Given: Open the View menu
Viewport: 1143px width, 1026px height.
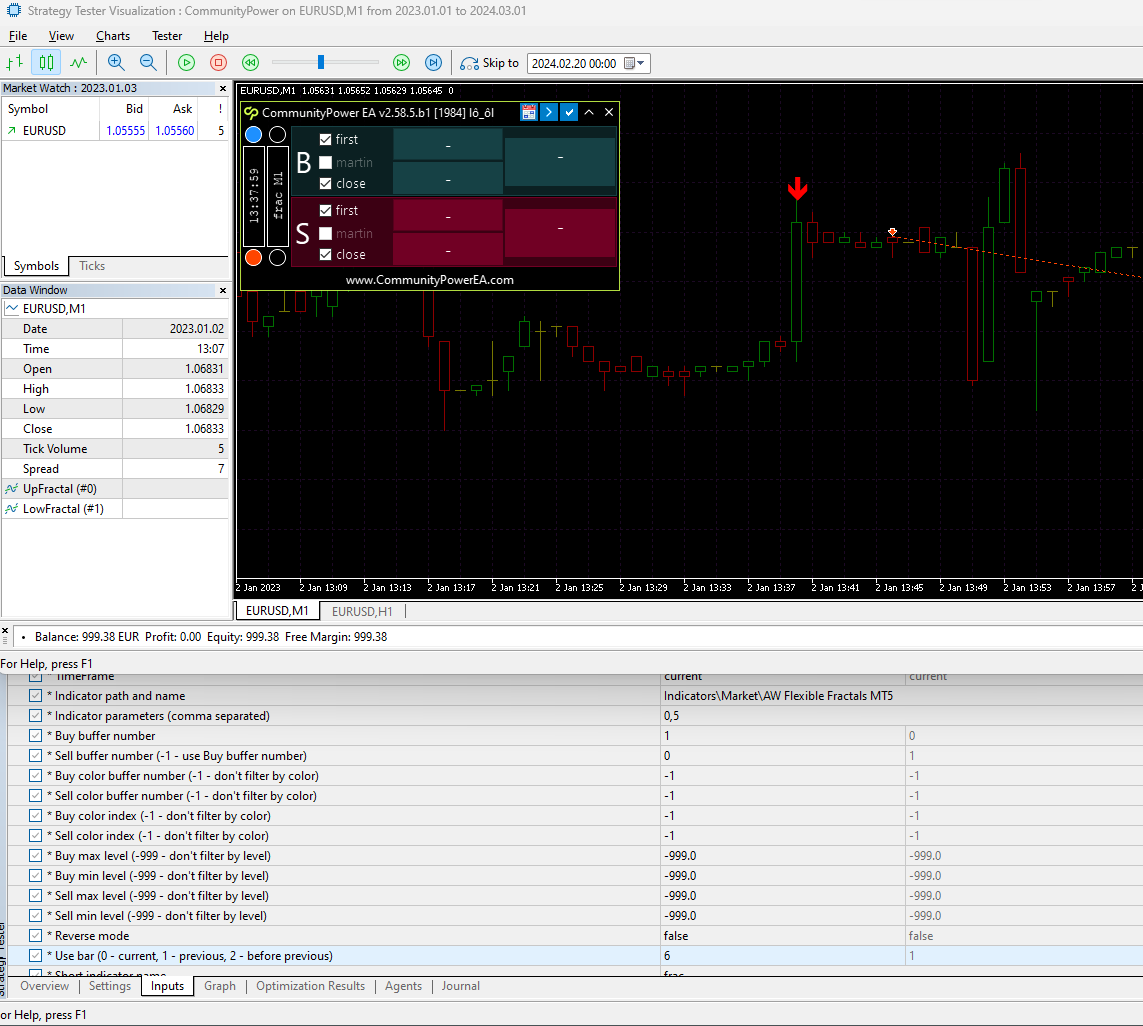Looking at the screenshot, I should [x=61, y=36].
